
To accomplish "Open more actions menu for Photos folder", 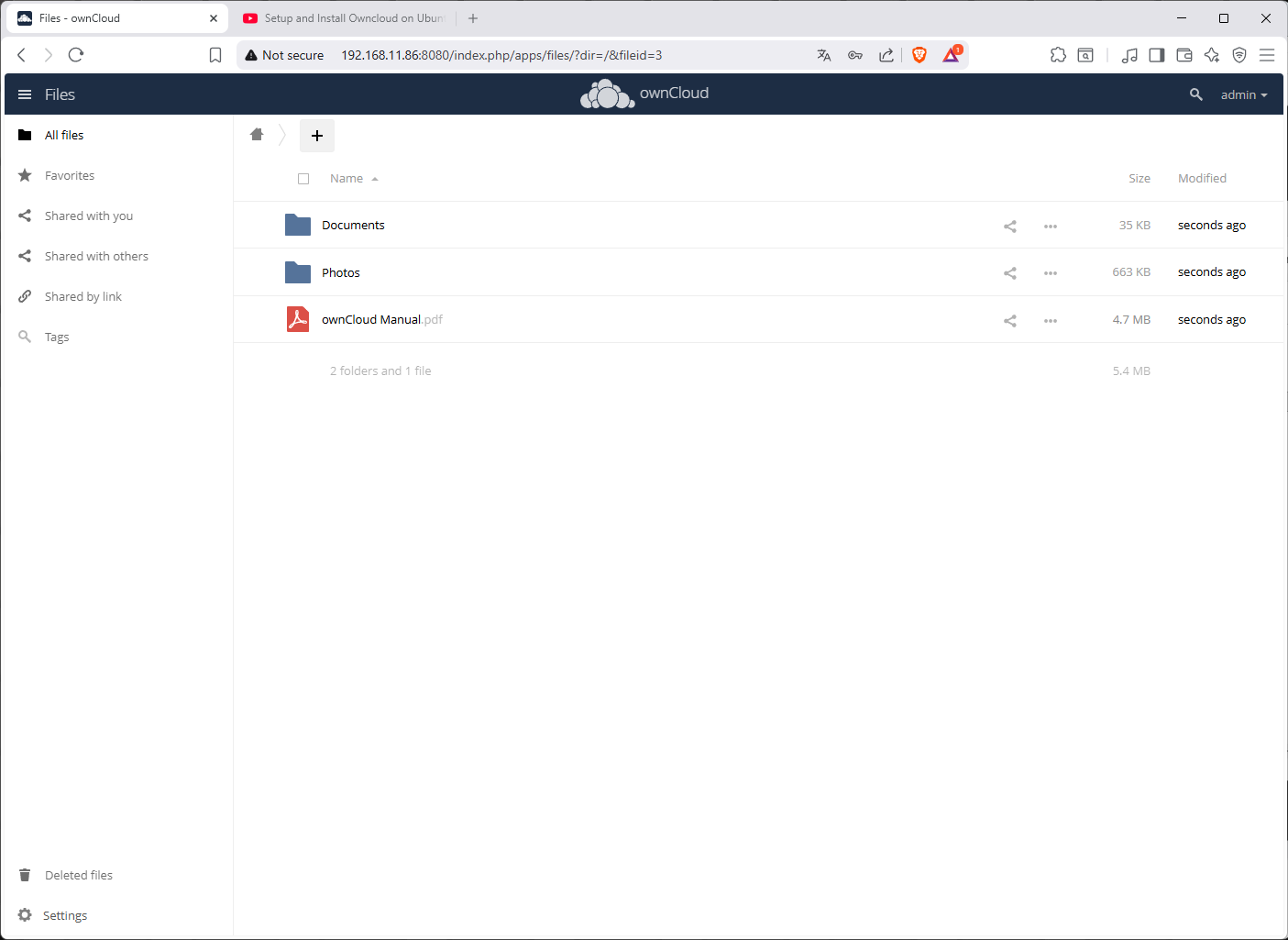I will [1051, 273].
